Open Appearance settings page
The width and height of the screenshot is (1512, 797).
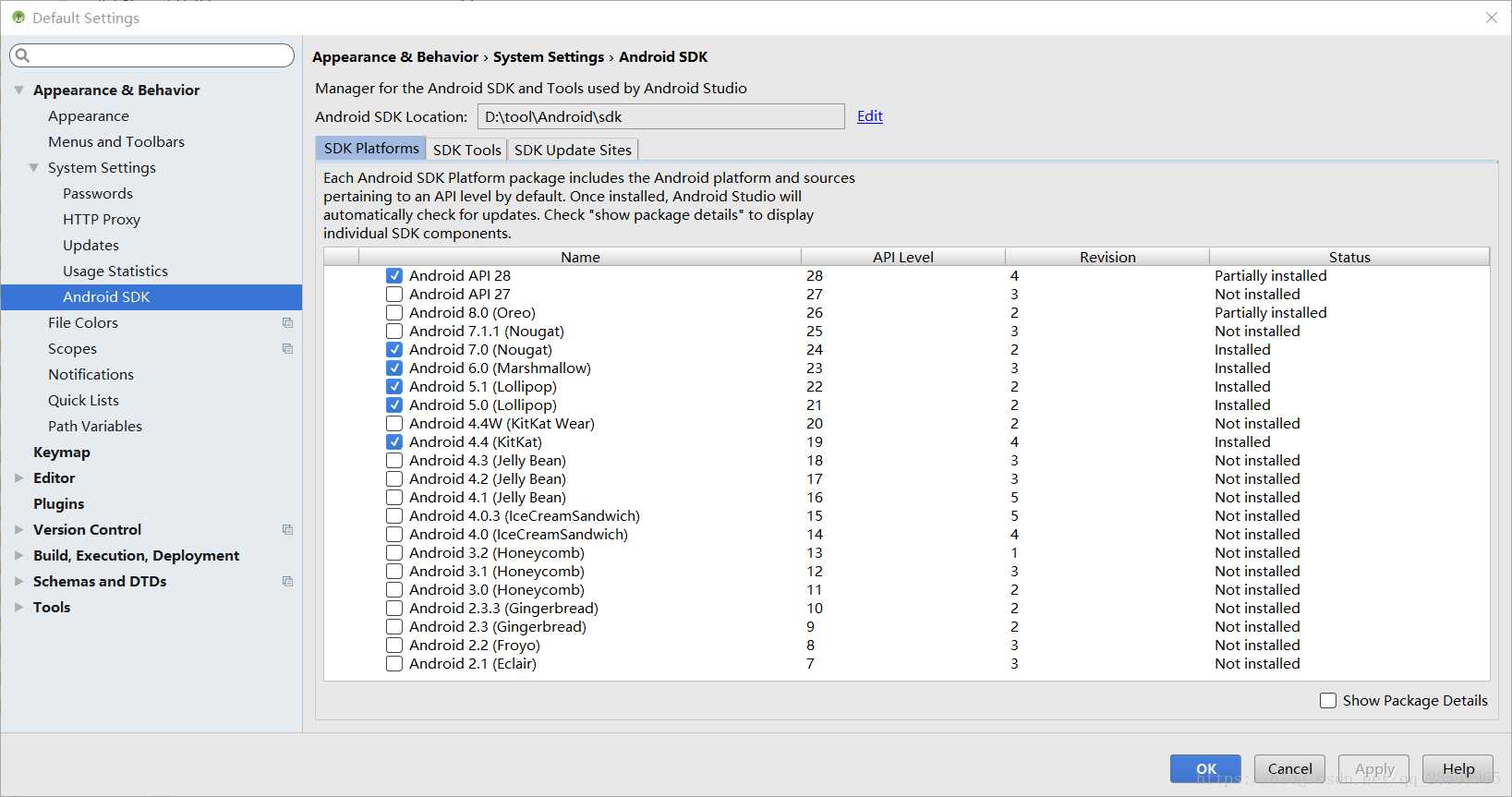pyautogui.click(x=89, y=115)
